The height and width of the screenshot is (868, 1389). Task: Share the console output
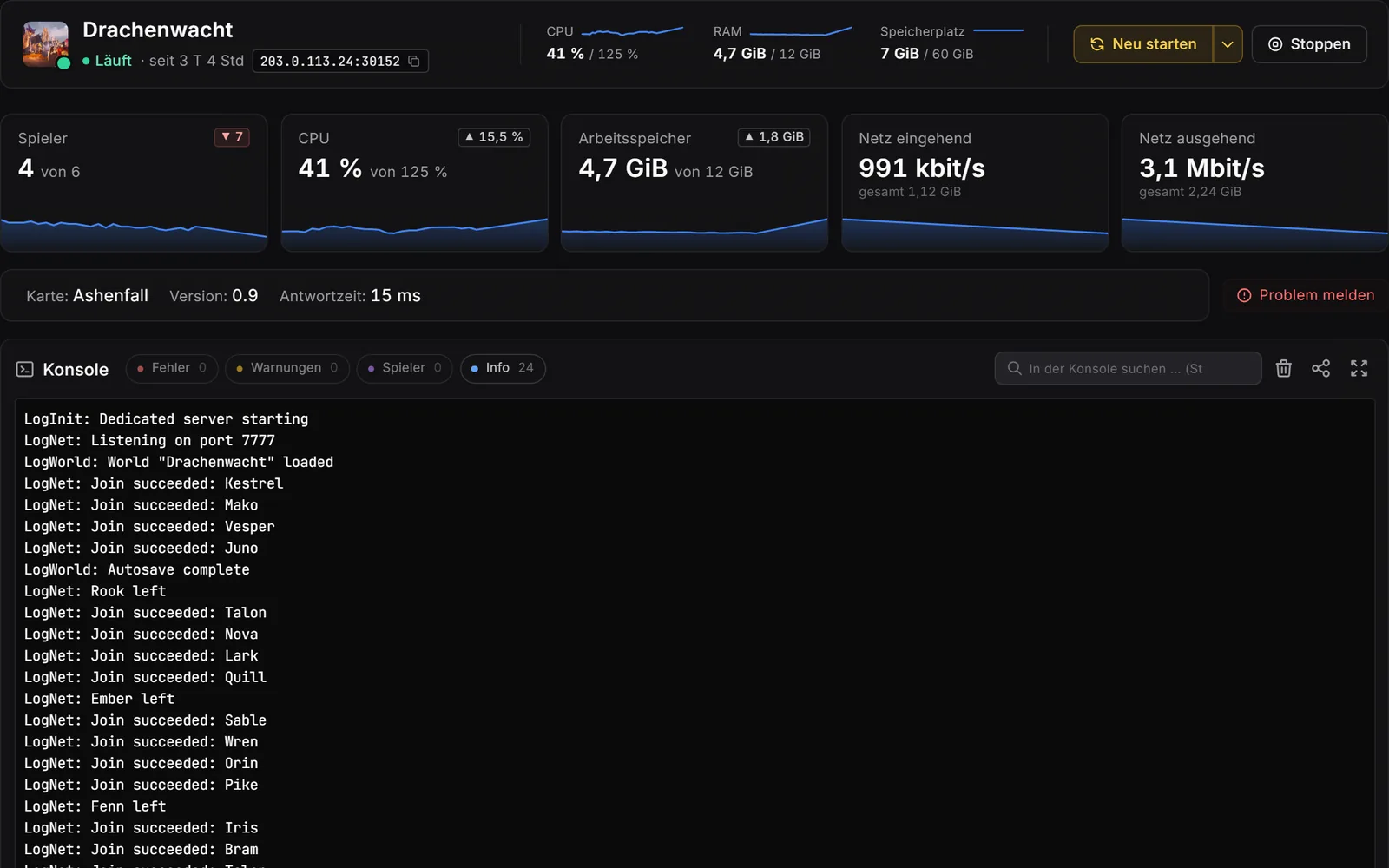[x=1320, y=368]
